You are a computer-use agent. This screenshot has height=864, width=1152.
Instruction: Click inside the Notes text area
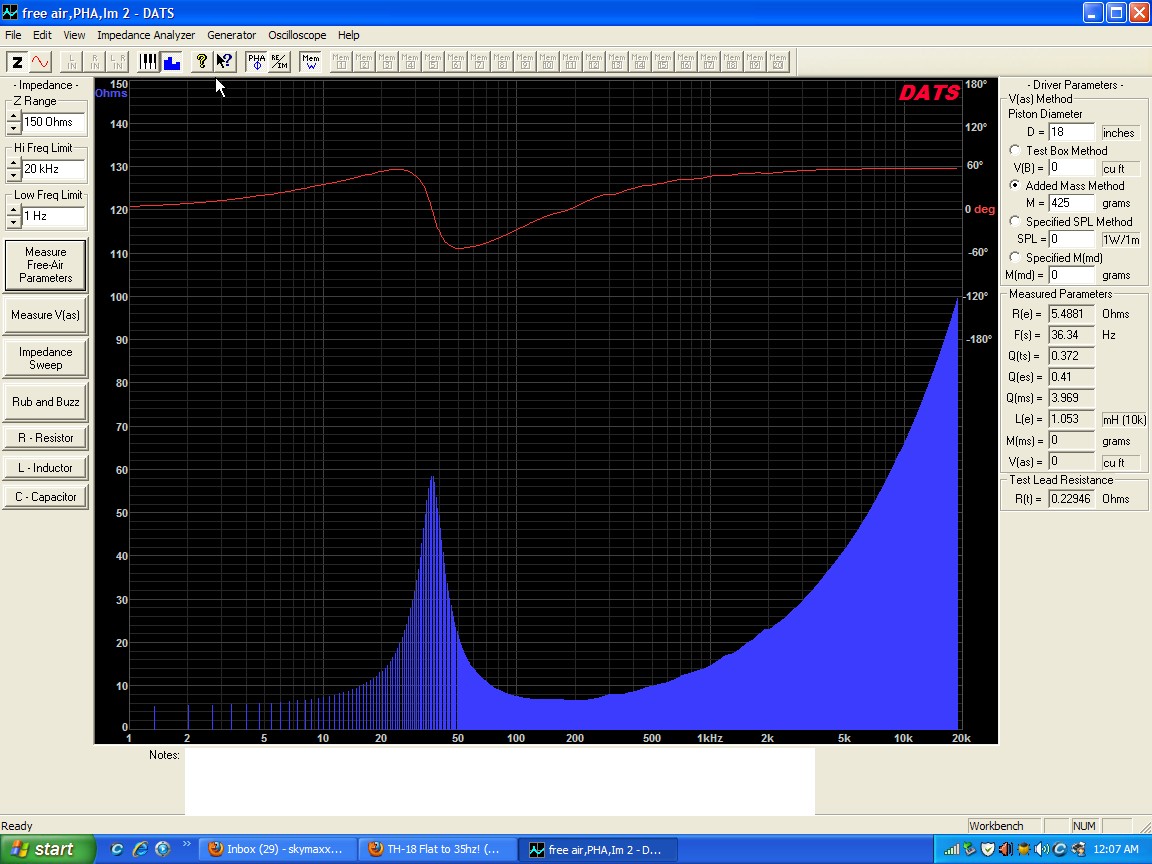click(x=500, y=782)
